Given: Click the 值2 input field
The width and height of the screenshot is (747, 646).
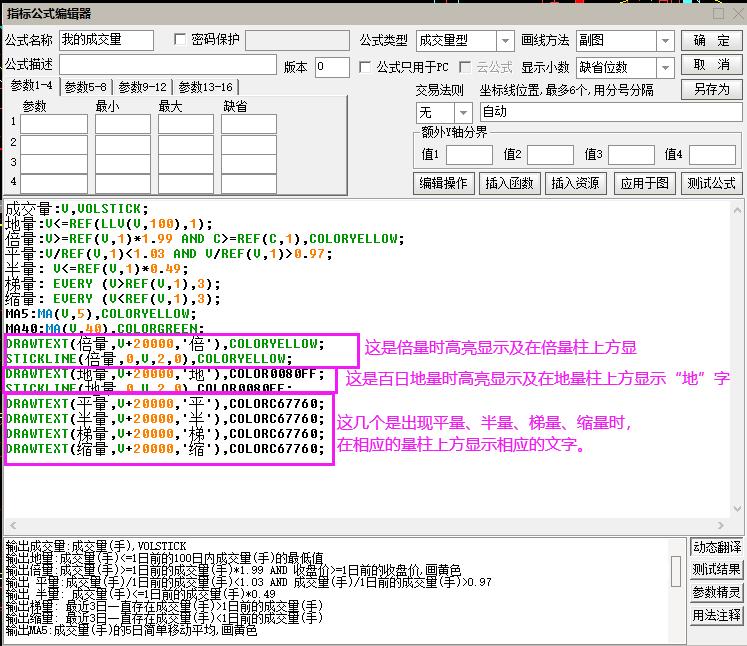Looking at the screenshot, I should [x=550, y=155].
